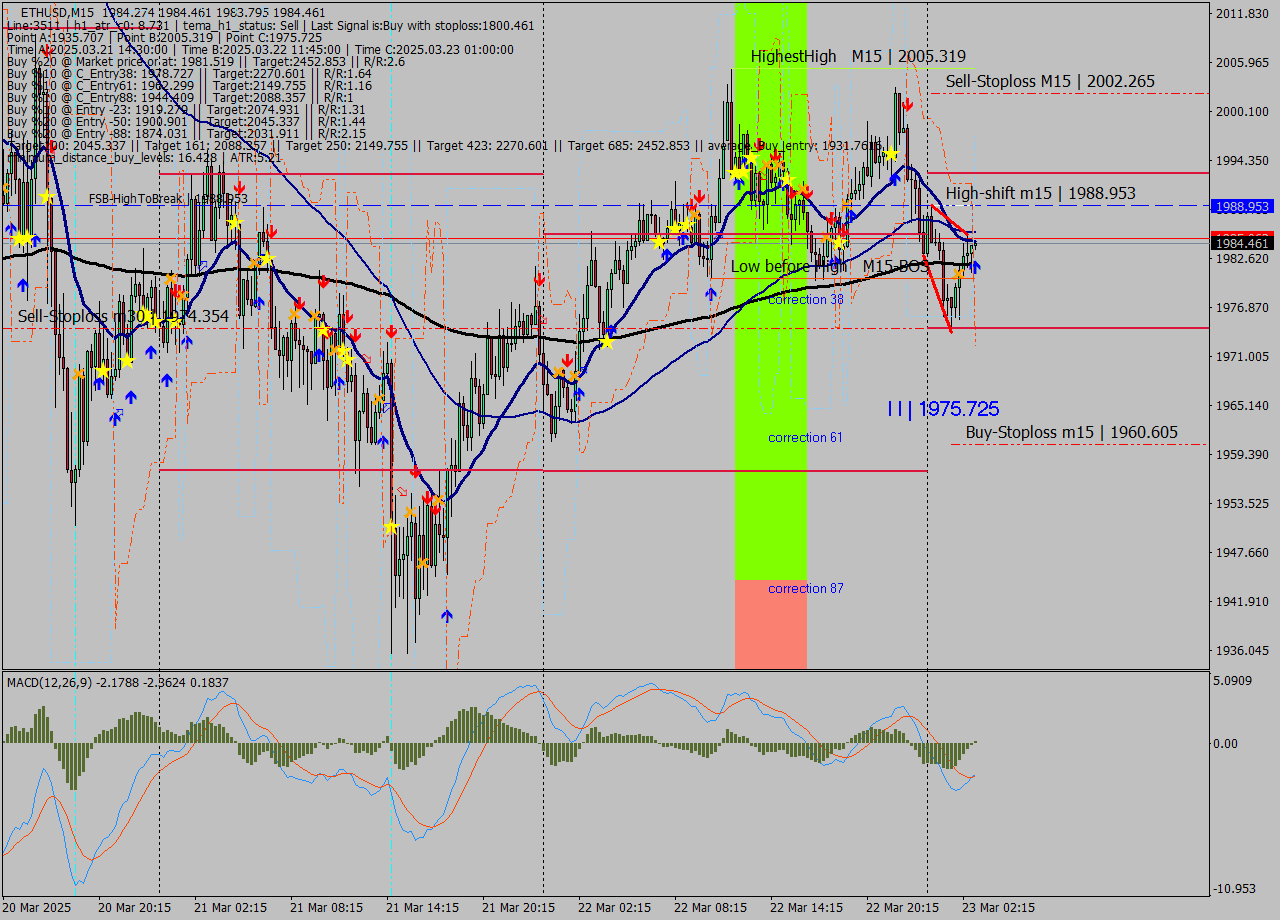Select the Buy-Stoploss m15 1960.605 label
This screenshot has width=1280, height=920.
pyautogui.click(x=1070, y=432)
